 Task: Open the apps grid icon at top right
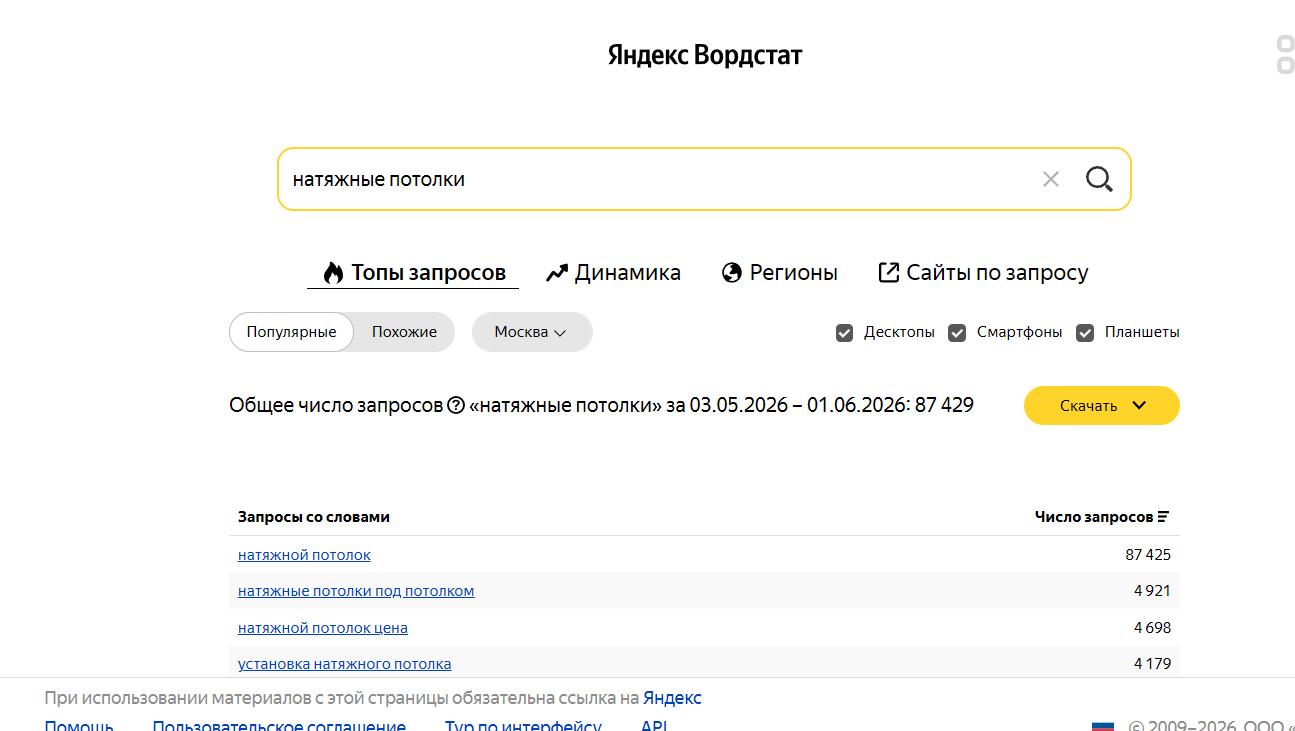(x=1286, y=55)
